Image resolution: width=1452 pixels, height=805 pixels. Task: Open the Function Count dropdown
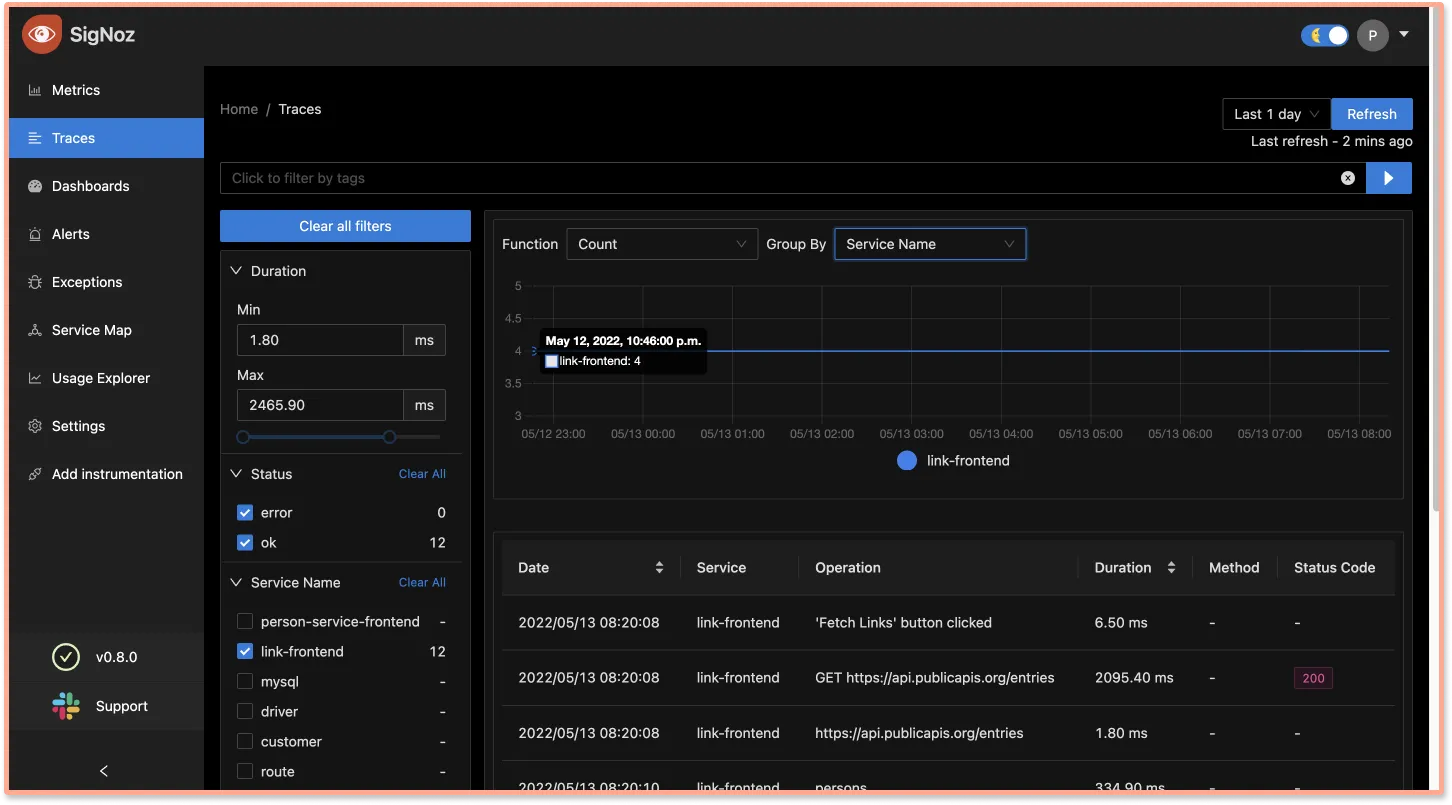[662, 244]
